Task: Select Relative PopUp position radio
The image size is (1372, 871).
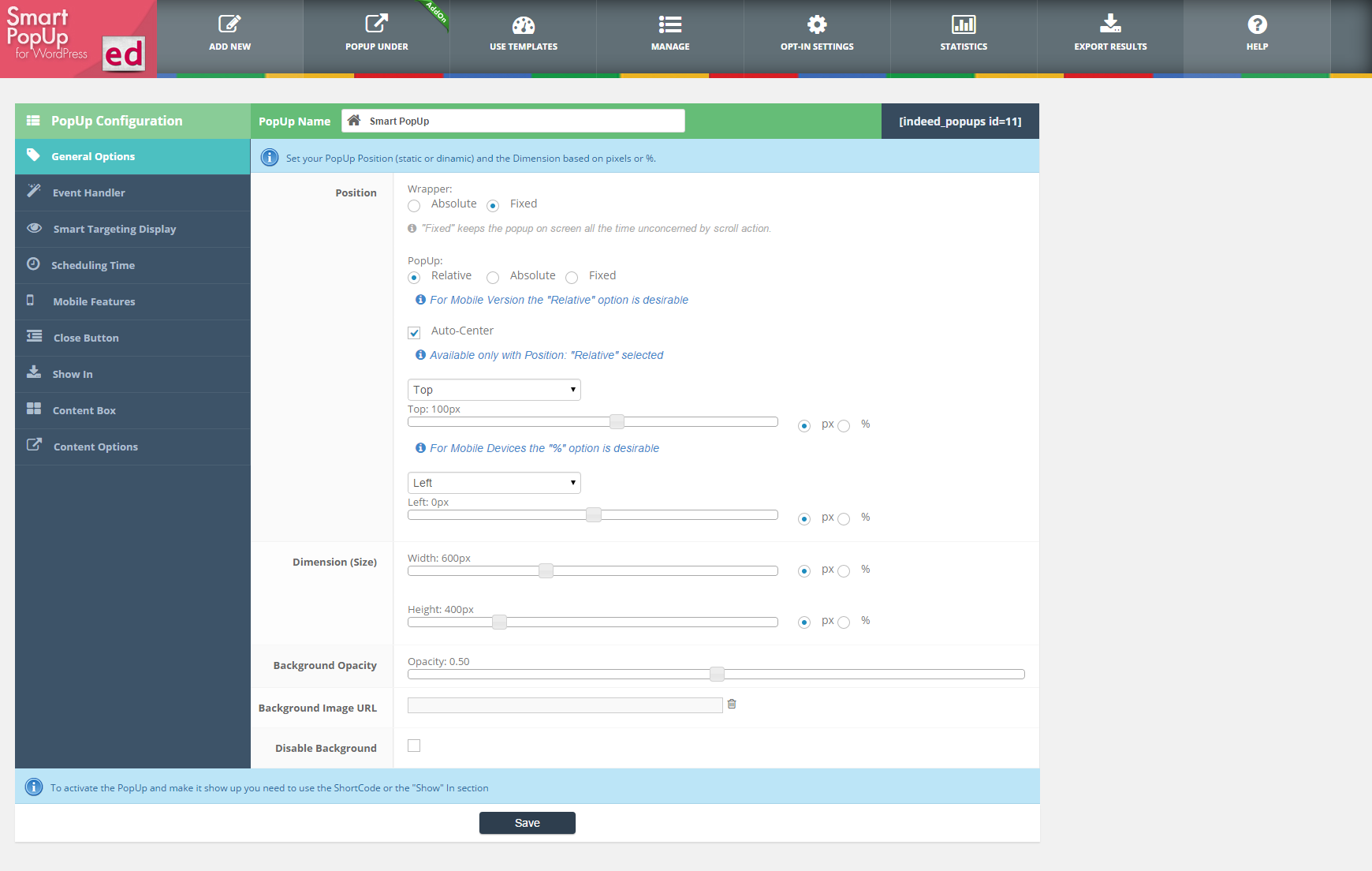Action: point(414,278)
